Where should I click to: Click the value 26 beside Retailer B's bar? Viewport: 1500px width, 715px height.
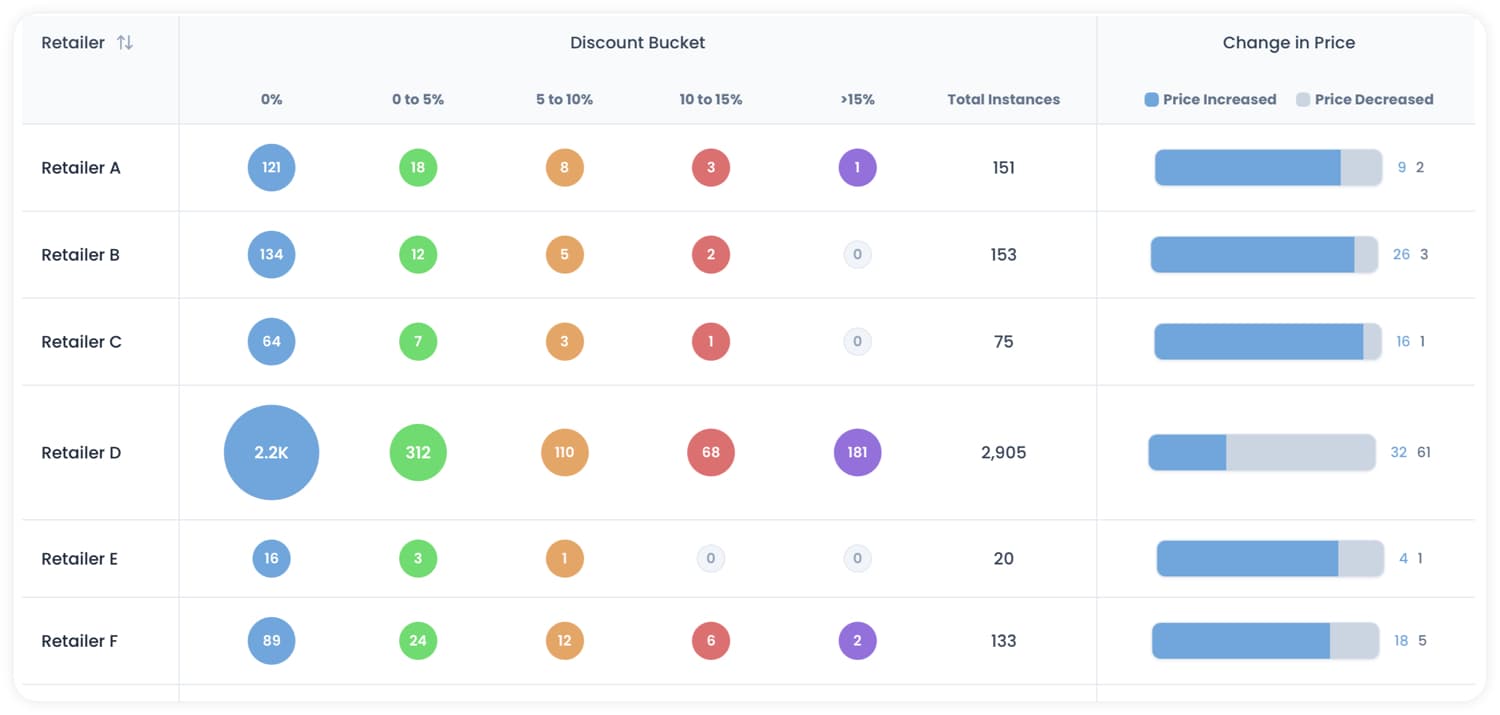pos(1402,254)
